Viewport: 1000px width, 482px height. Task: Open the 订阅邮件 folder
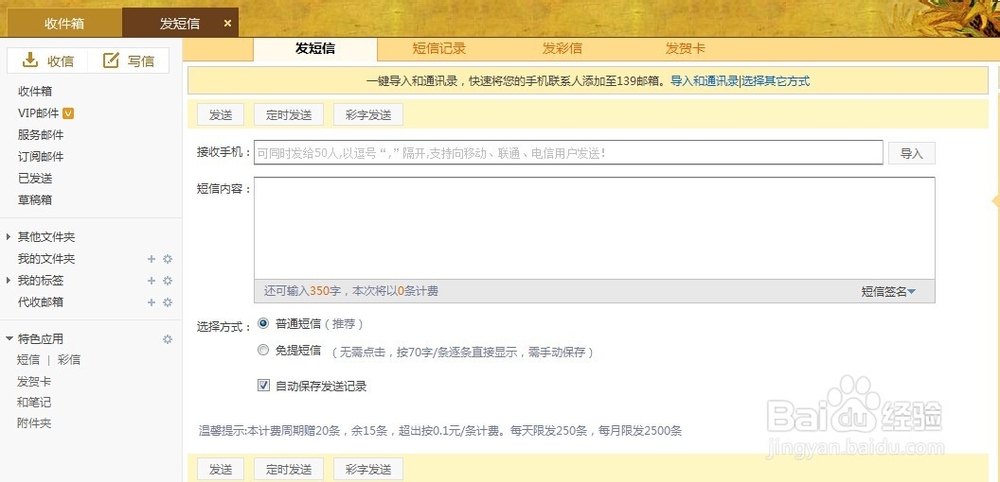click(x=41, y=157)
